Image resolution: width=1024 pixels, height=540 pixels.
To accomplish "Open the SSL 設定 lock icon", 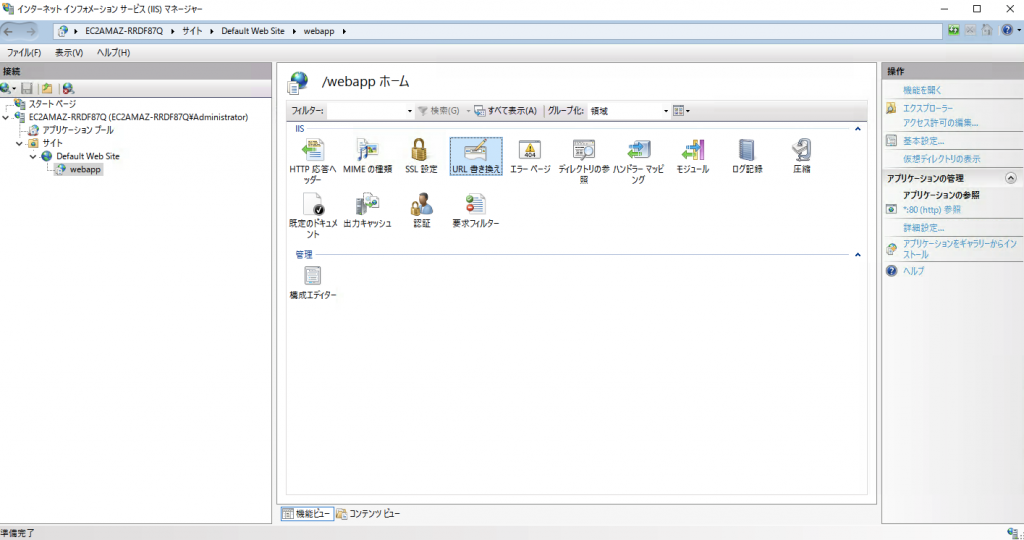I will [420, 152].
